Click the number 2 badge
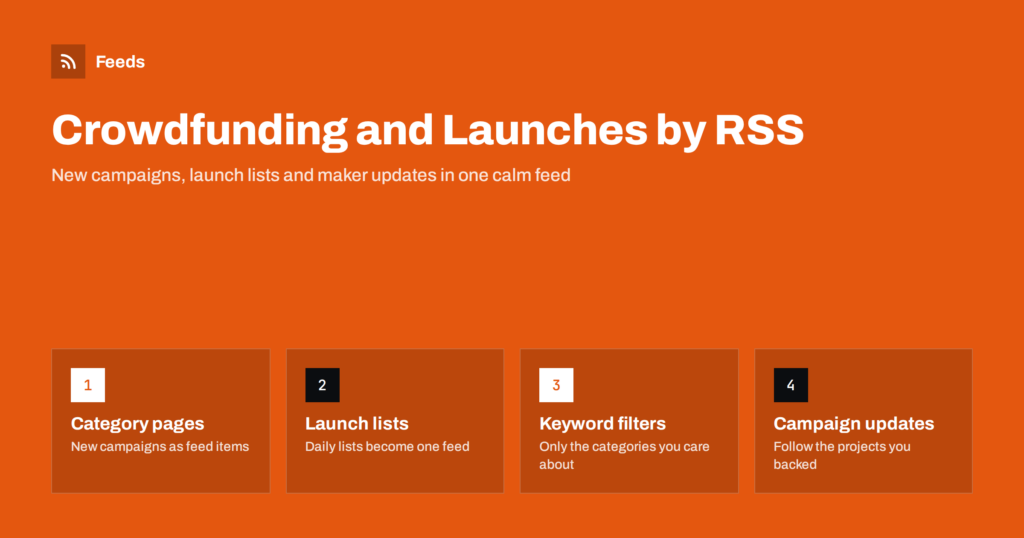Viewport: 1024px width, 538px height. pyautogui.click(x=322, y=385)
